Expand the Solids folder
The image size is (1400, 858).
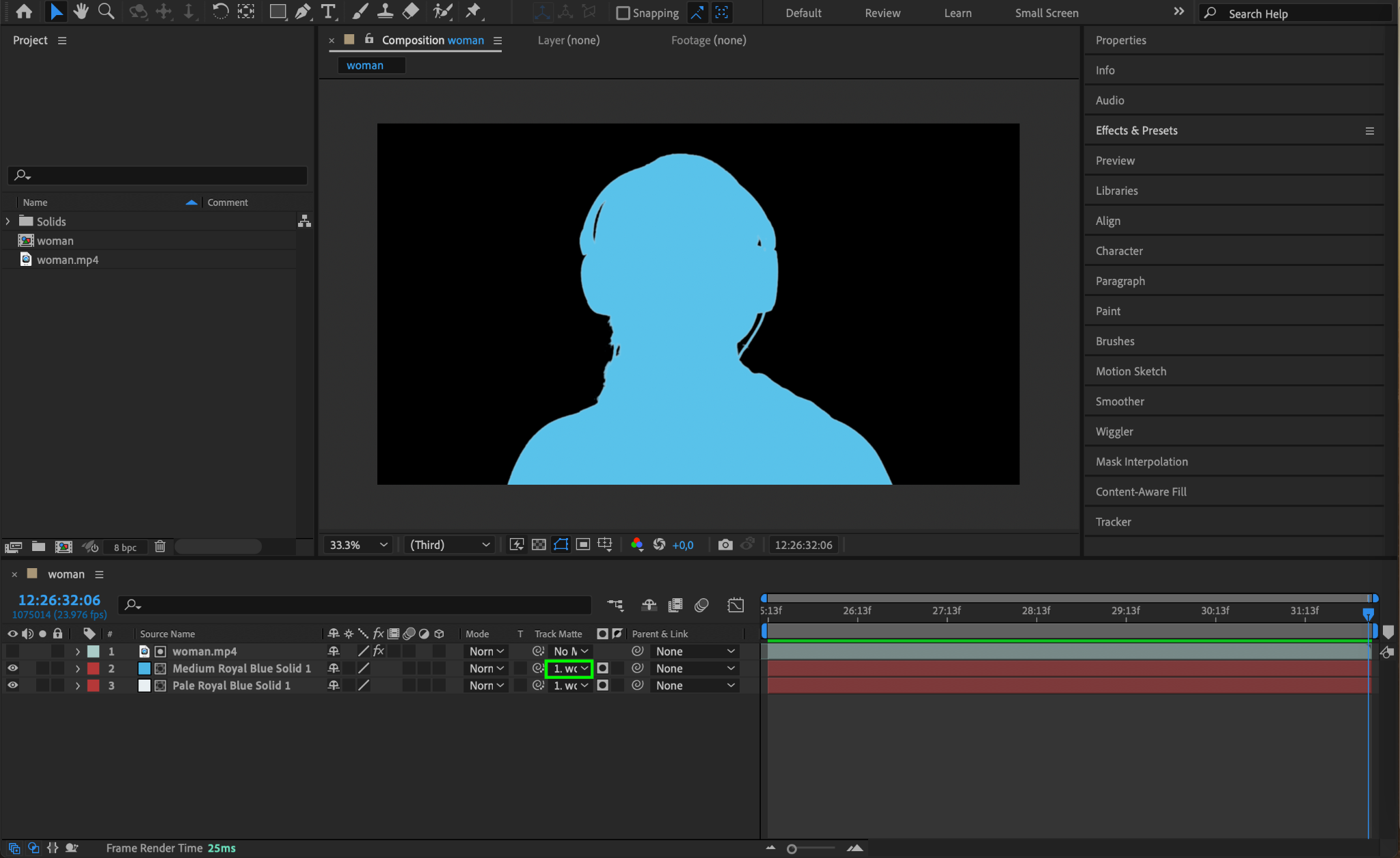click(x=8, y=222)
